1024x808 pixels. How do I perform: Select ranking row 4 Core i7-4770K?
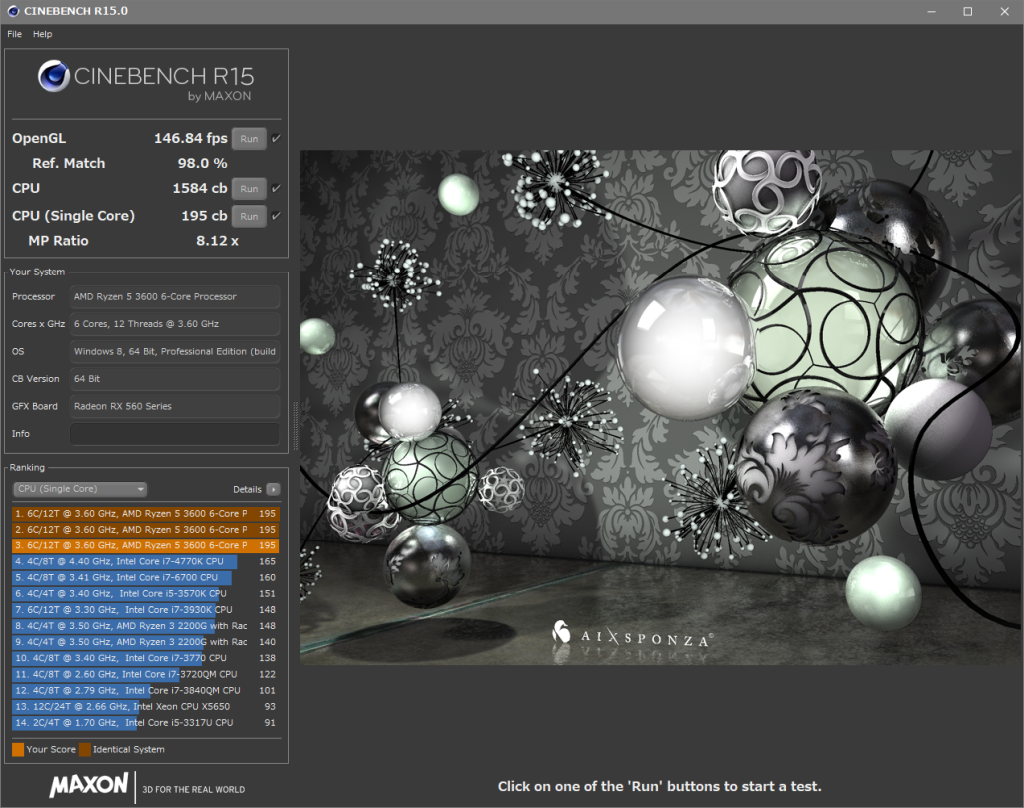click(x=146, y=562)
